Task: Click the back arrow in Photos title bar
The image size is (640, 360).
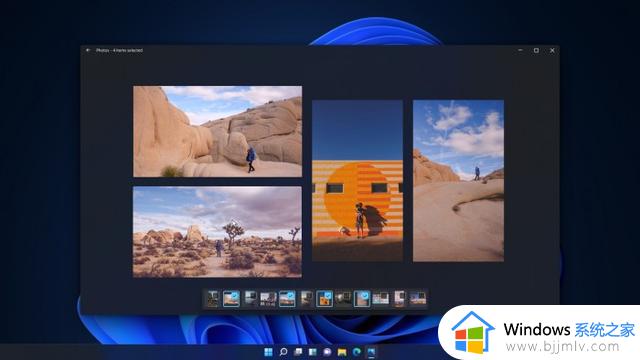Action: 88,50
